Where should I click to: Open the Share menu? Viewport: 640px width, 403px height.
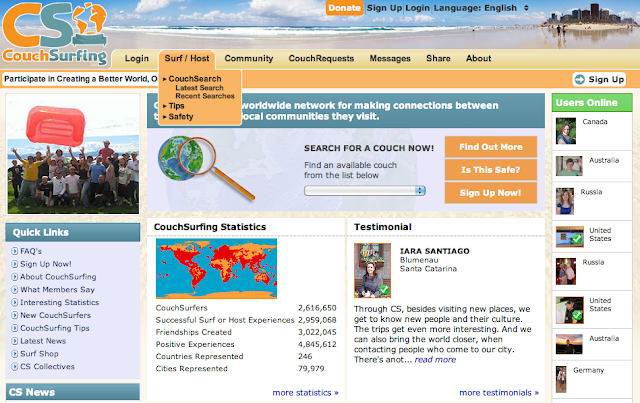(x=438, y=58)
